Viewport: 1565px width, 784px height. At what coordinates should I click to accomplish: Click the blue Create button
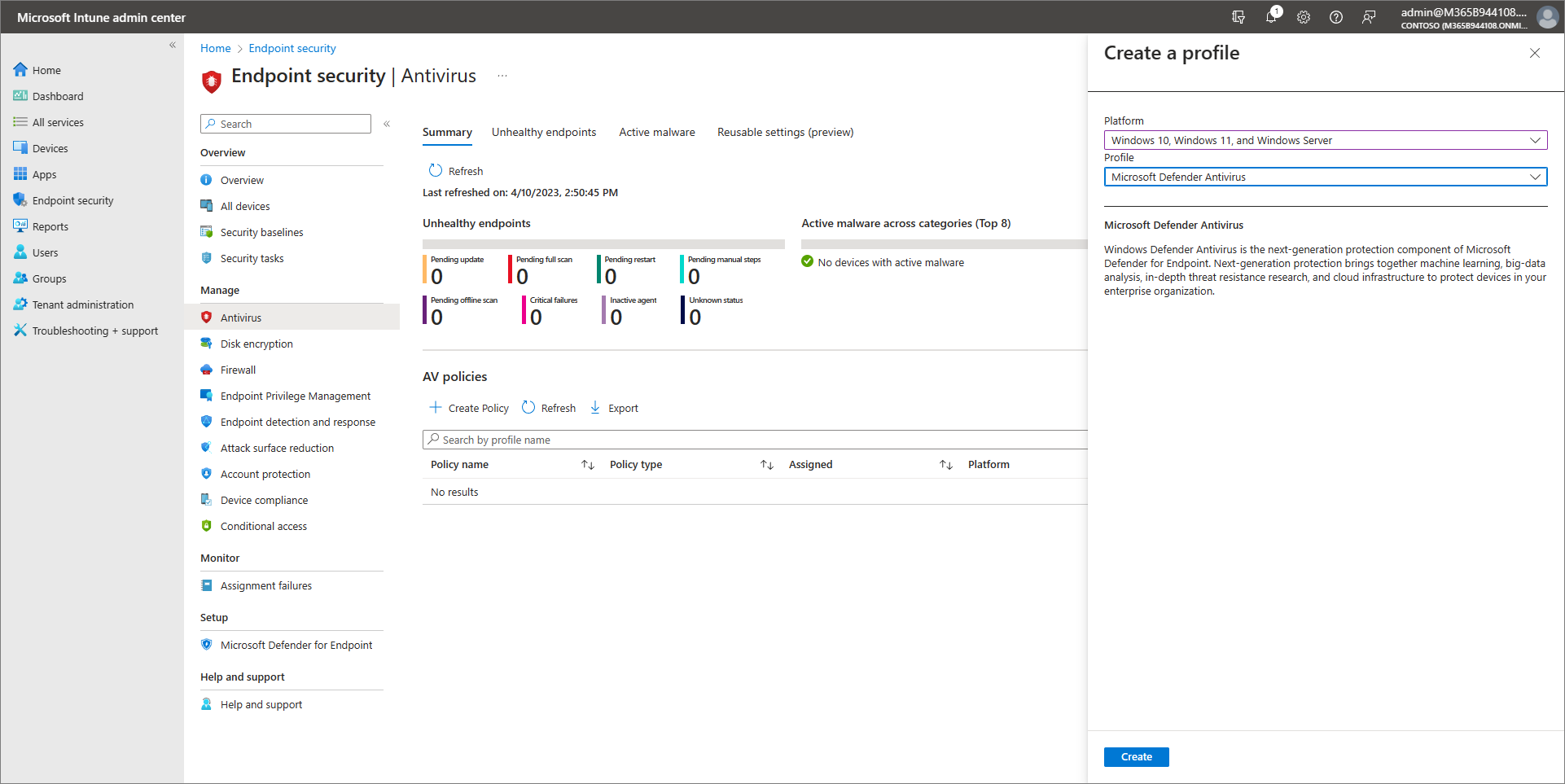[1136, 757]
